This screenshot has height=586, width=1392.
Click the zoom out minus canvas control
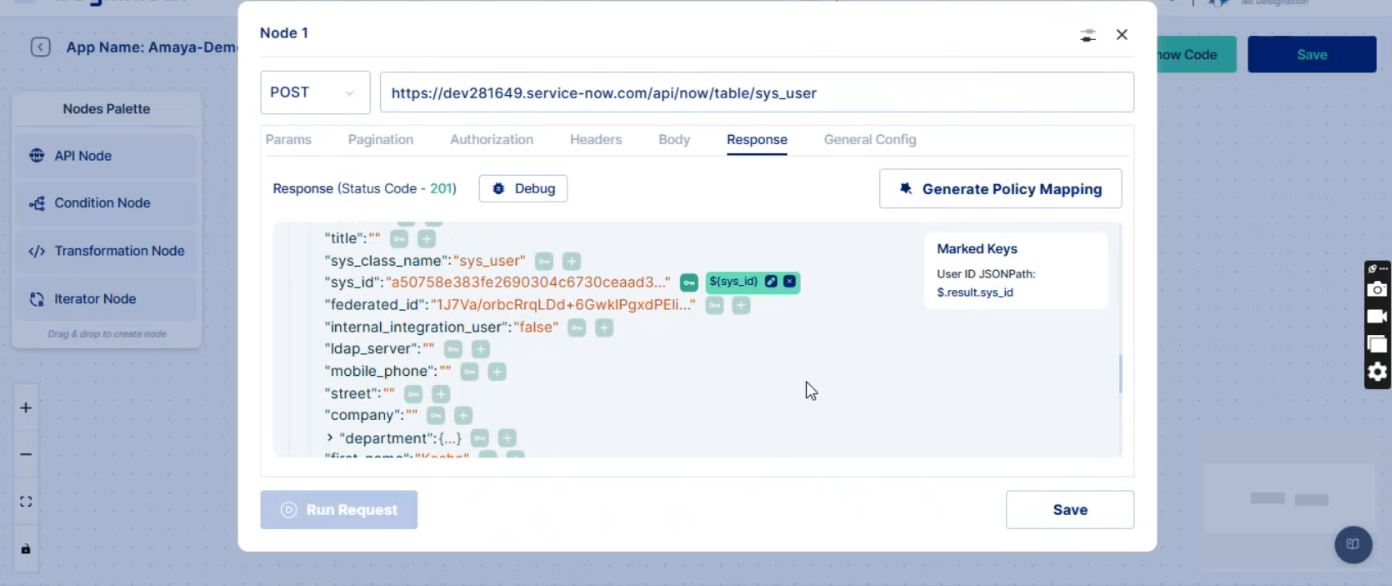click(26, 454)
